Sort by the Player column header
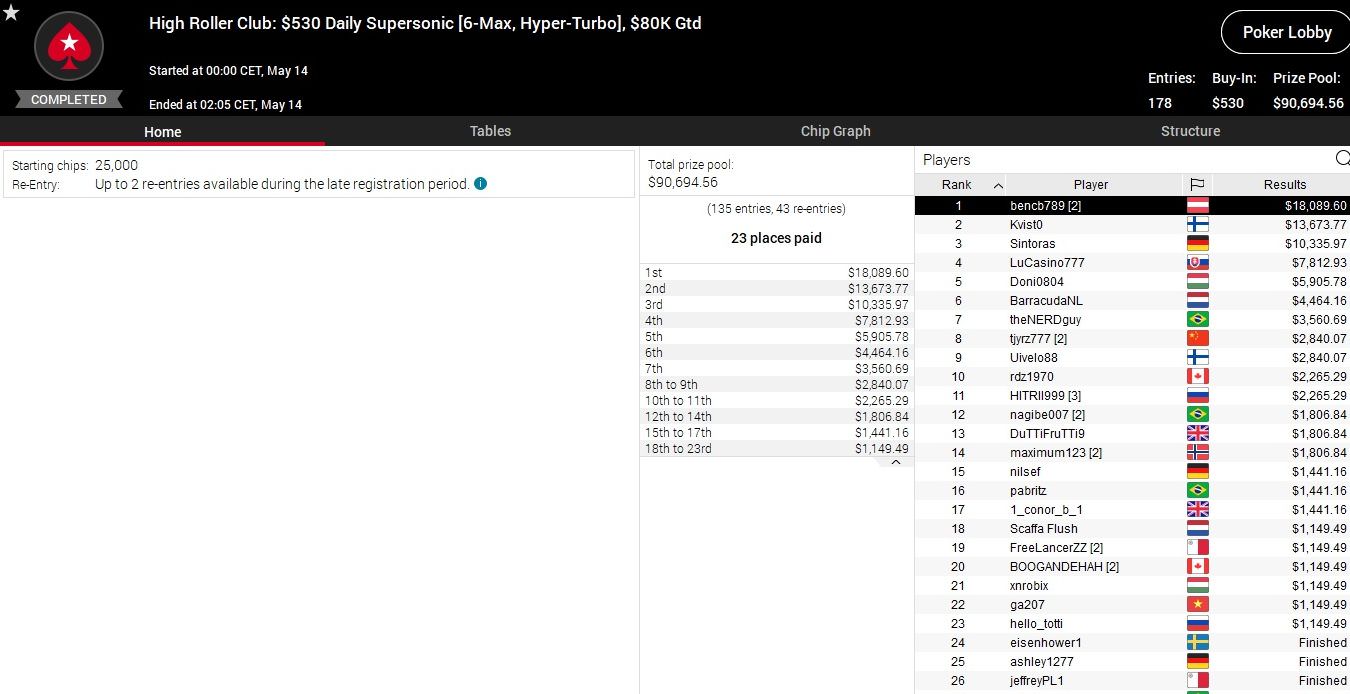Image resolution: width=1350 pixels, height=694 pixels. click(1090, 184)
